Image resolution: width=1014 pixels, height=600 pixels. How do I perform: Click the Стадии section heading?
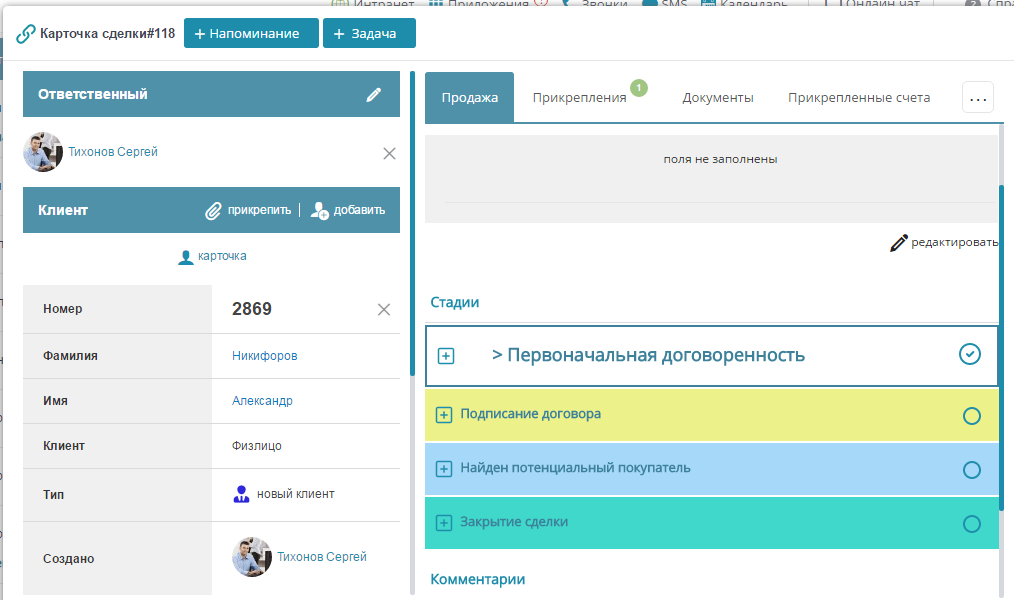[x=455, y=303]
